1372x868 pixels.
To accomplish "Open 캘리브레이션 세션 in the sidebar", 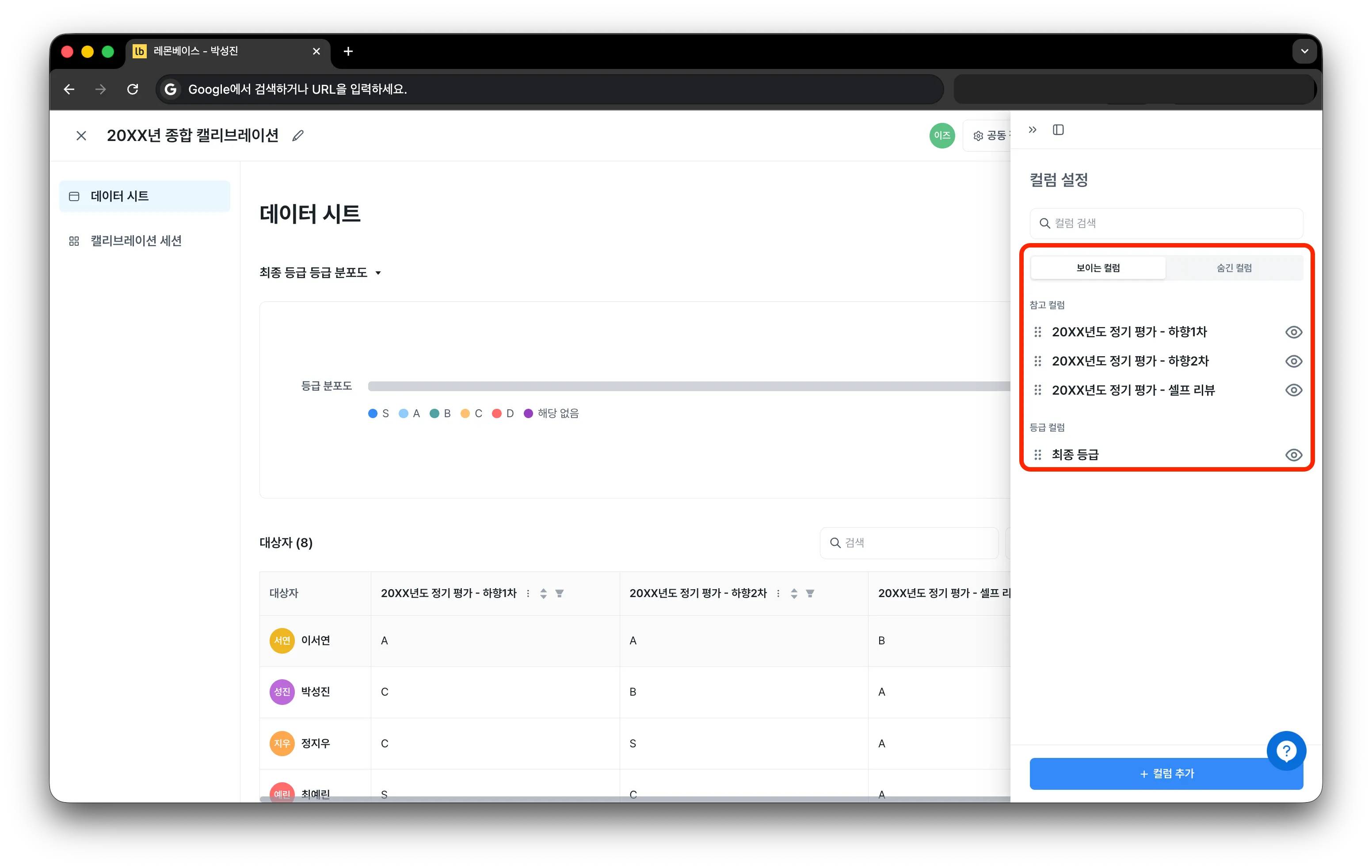I will [x=145, y=241].
